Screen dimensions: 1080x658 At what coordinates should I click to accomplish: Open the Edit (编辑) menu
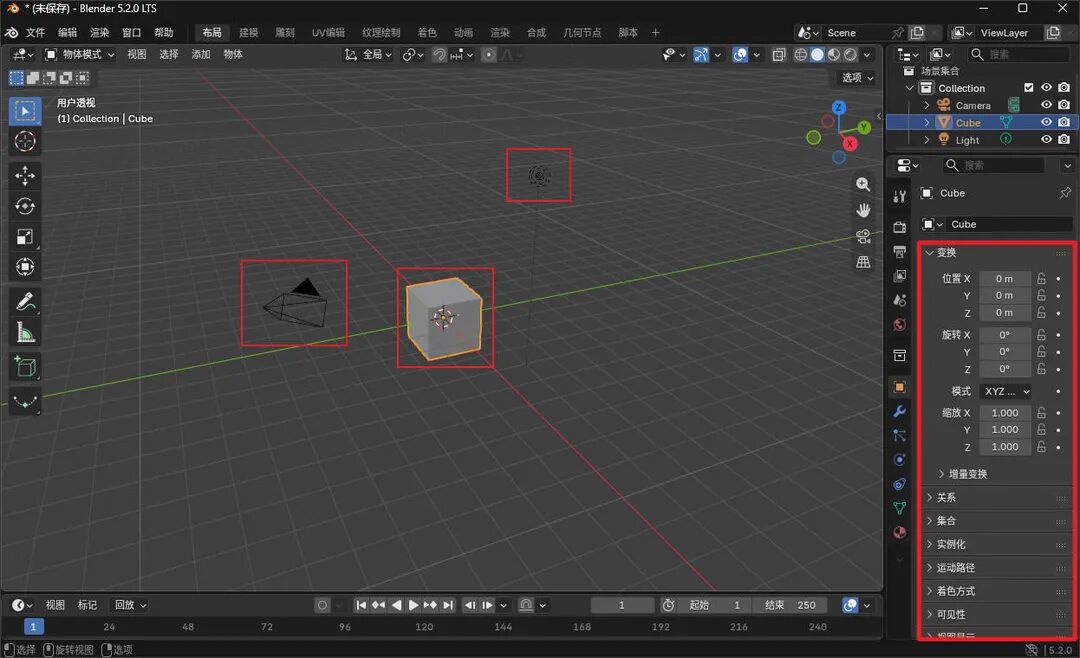coord(68,32)
